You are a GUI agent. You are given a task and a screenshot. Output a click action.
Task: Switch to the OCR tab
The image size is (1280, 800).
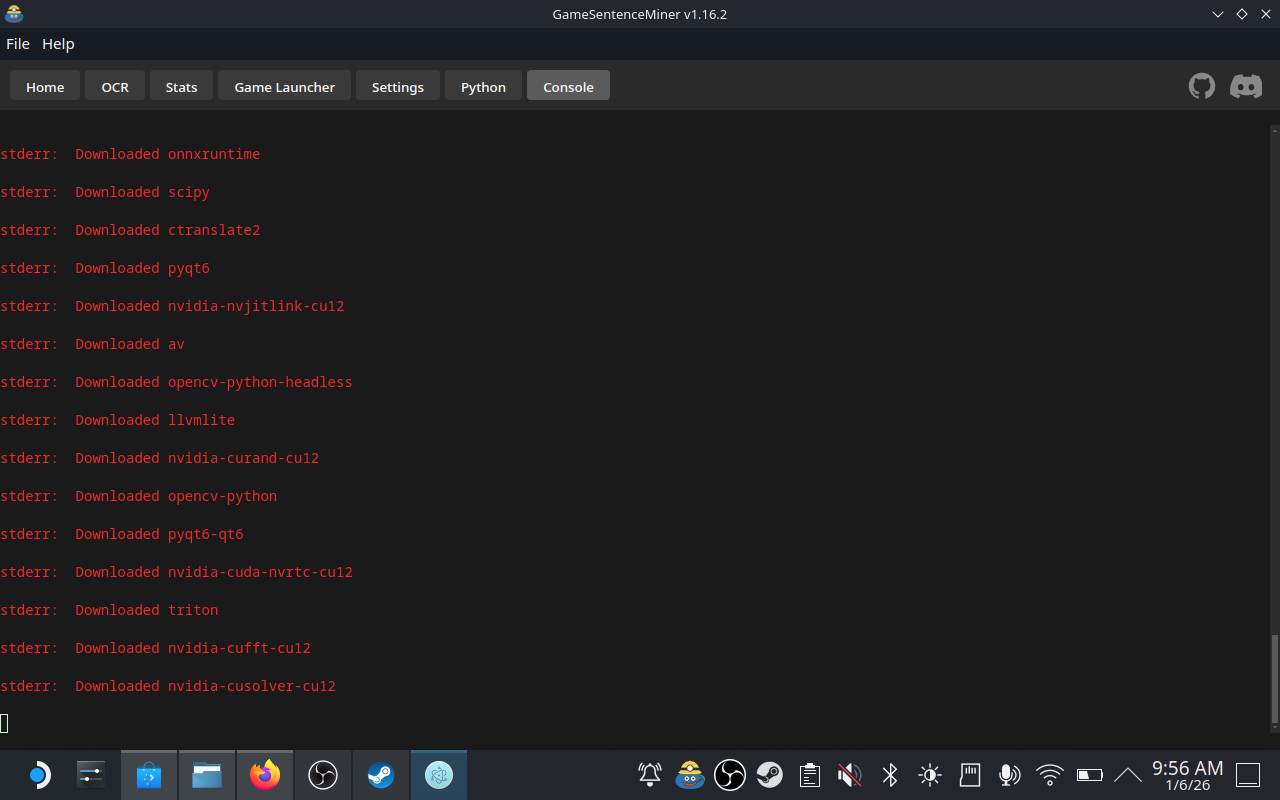114,86
